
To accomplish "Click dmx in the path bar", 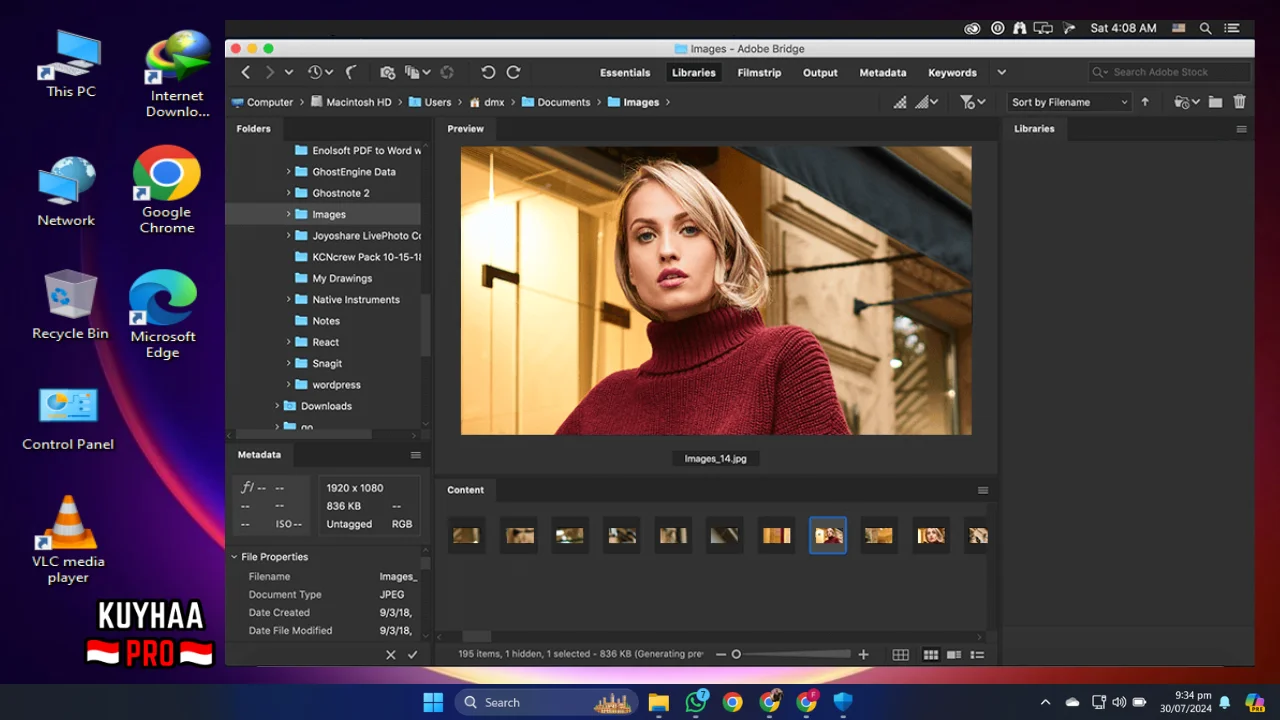I will (486, 102).
